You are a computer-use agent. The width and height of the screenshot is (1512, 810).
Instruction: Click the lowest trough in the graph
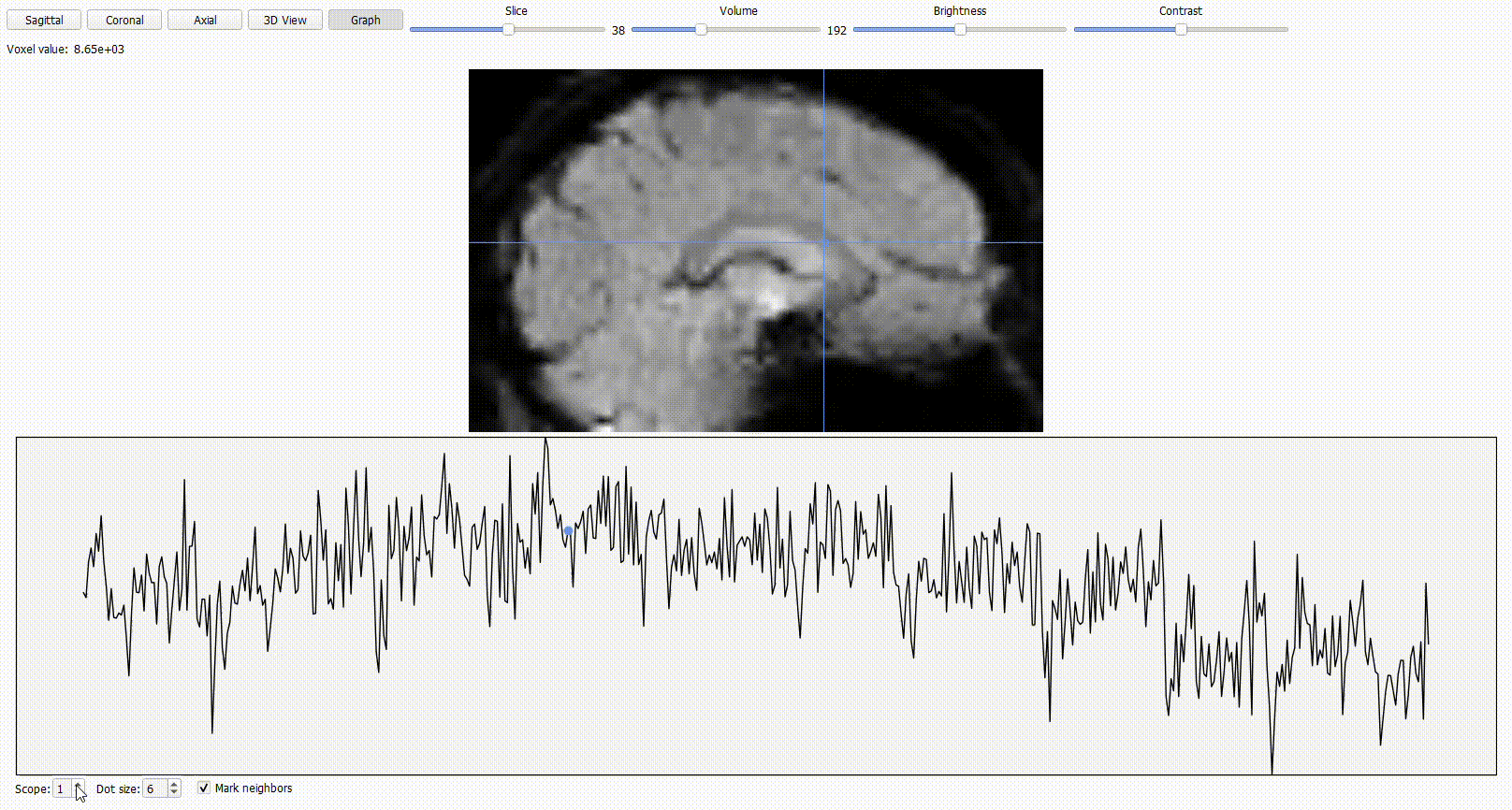coord(1272,771)
